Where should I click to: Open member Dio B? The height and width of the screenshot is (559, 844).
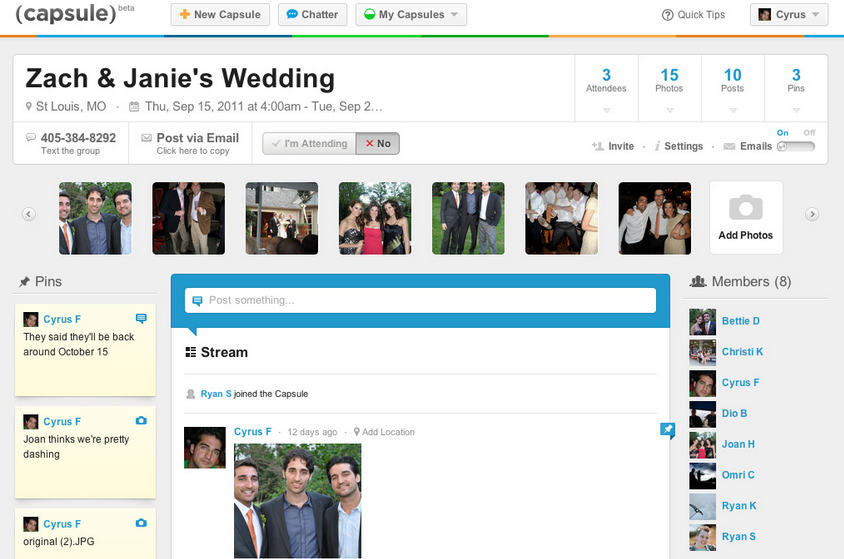point(734,413)
